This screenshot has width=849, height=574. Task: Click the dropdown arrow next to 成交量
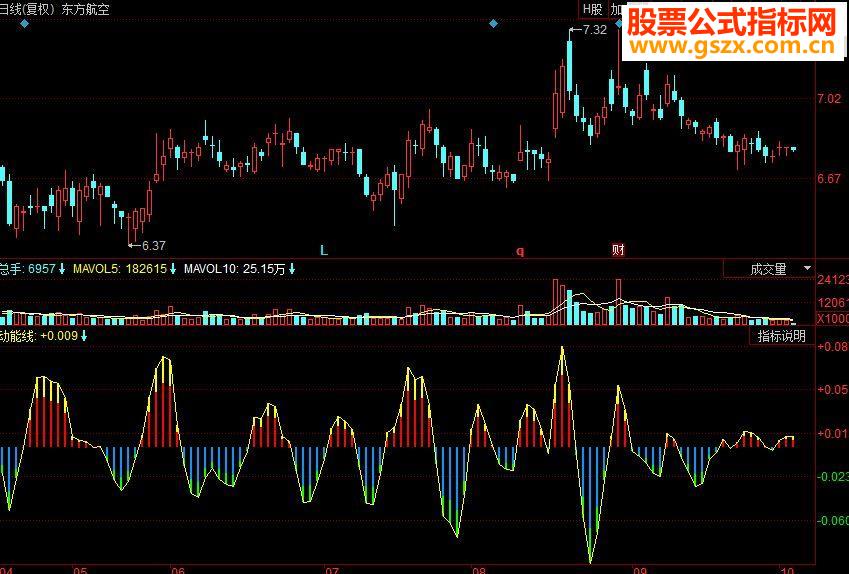[807, 269]
